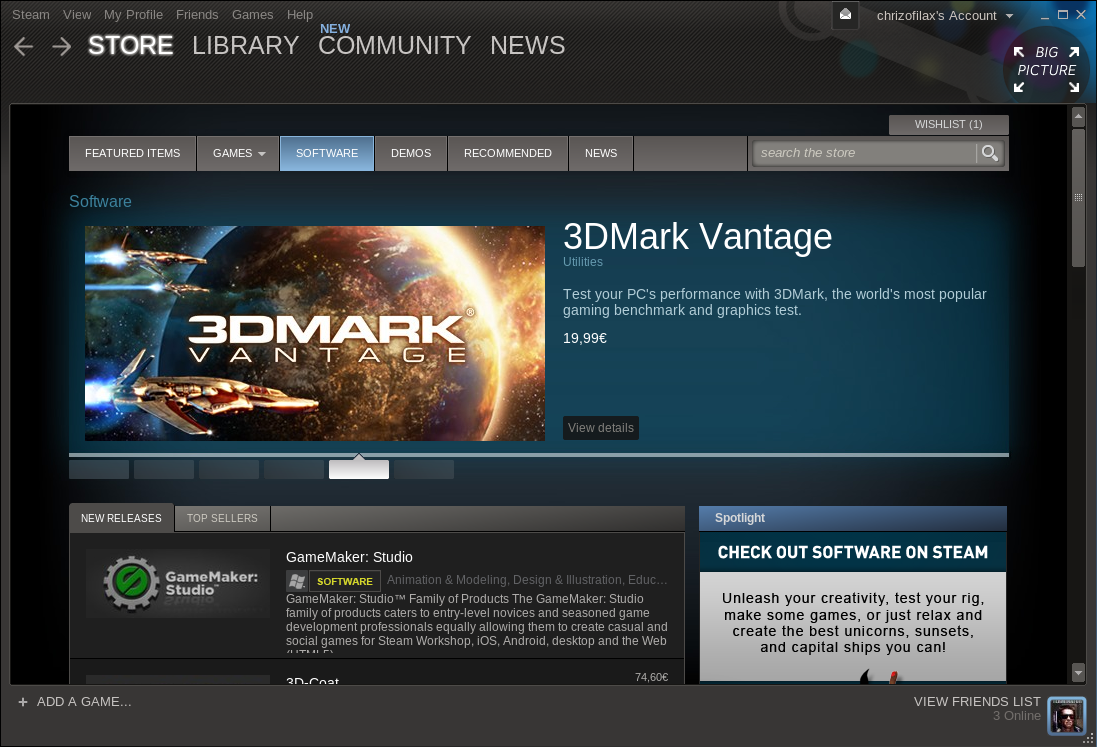Click View details for 3DMark Vantage
This screenshot has width=1097, height=747.
click(x=600, y=427)
